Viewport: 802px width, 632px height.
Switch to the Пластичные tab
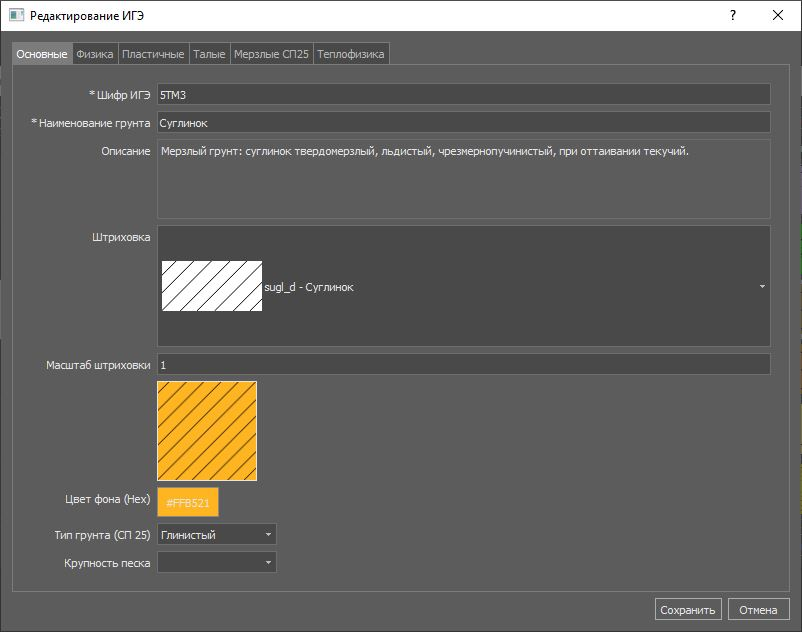coord(153,54)
